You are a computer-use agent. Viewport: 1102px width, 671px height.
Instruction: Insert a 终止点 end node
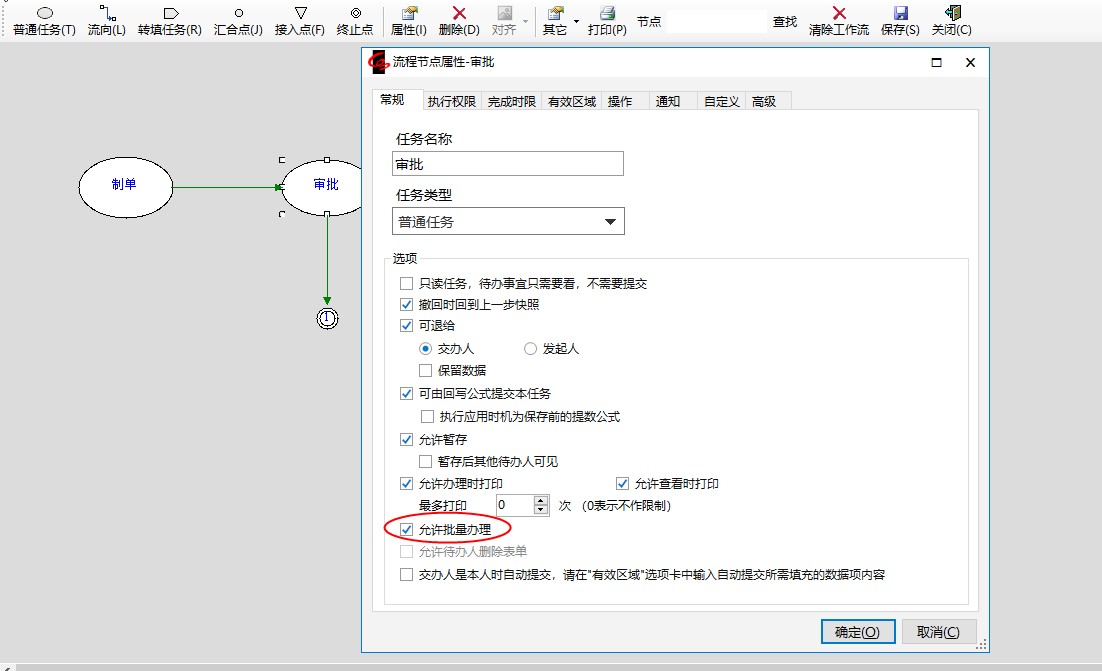coord(355,13)
